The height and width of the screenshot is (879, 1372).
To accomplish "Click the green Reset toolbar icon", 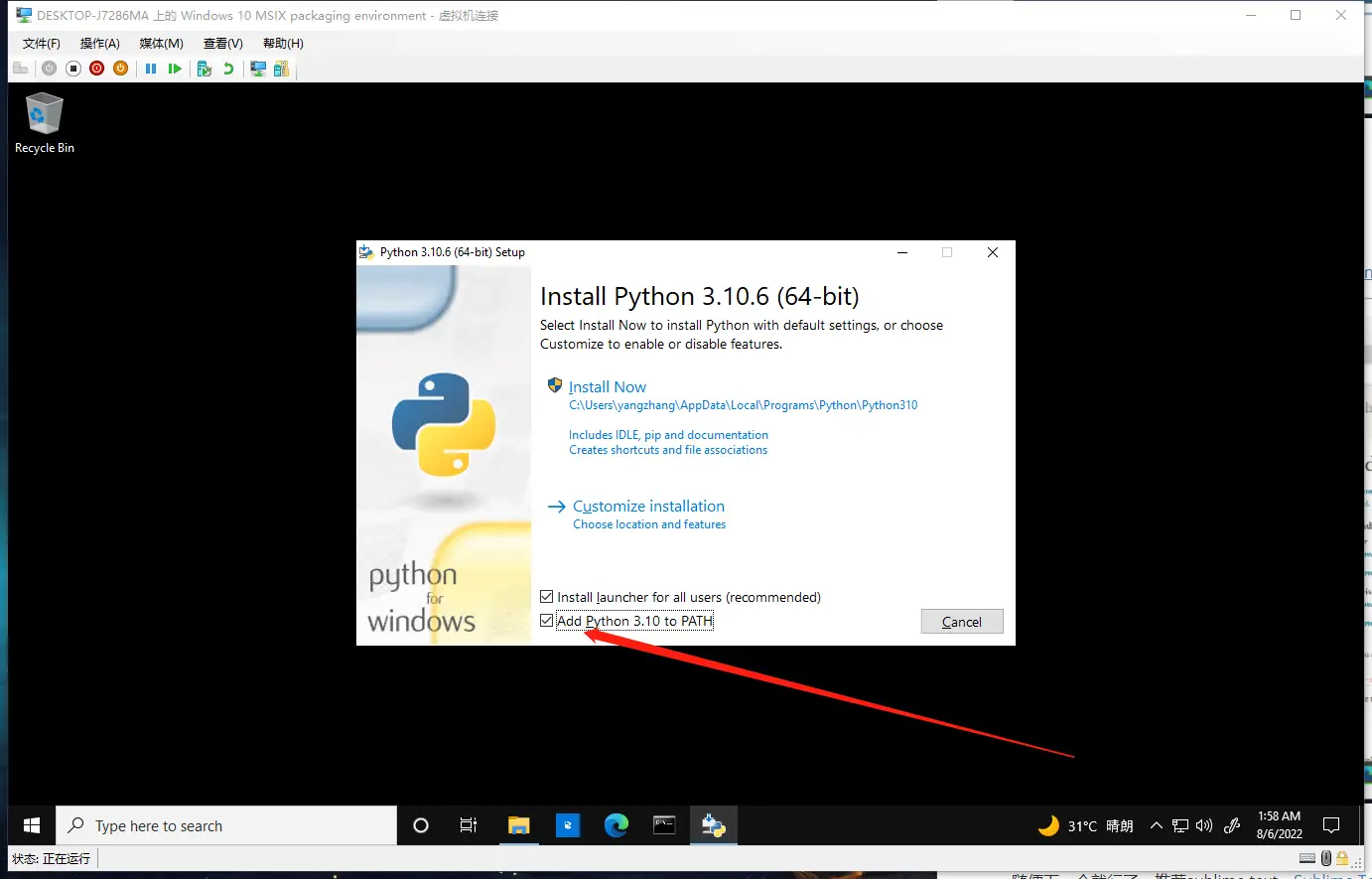I will click(175, 69).
